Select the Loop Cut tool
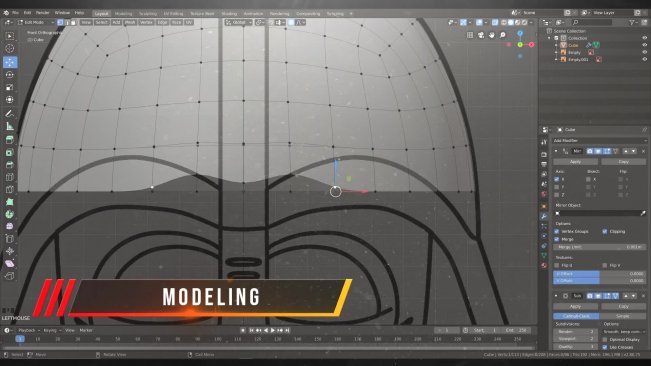651x366 pixels. pyautogui.click(x=10, y=177)
